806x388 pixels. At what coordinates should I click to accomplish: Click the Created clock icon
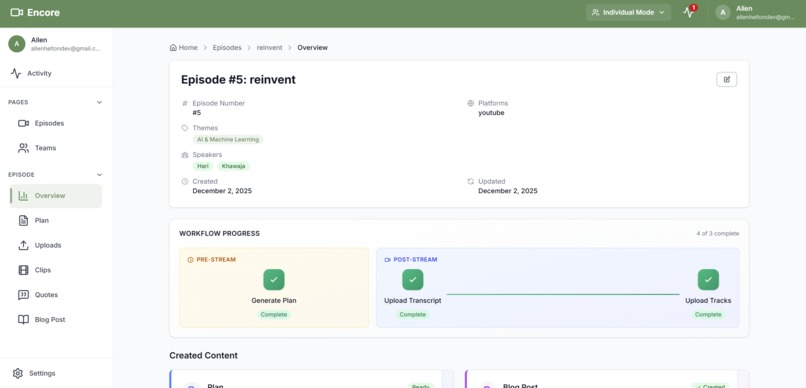[x=185, y=181]
